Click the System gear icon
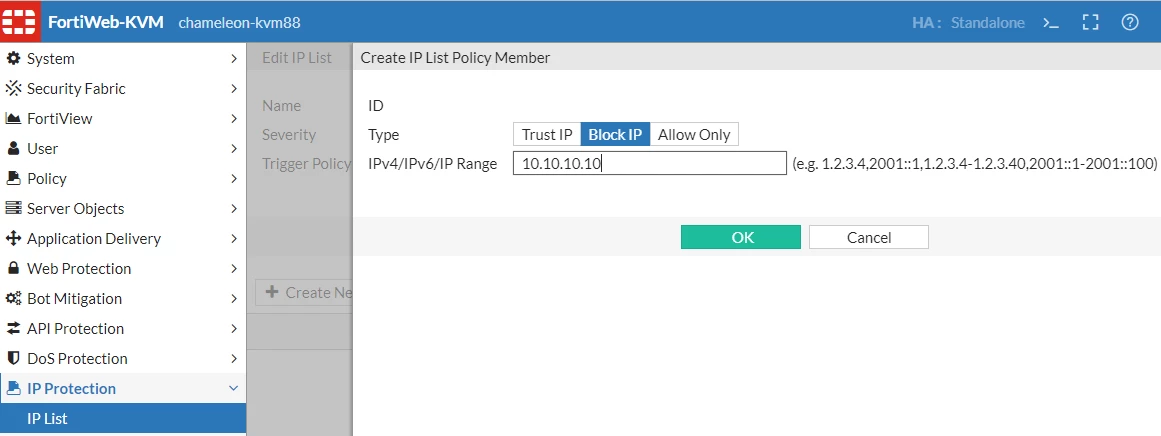Viewport: 1161px width, 436px height. tap(13, 58)
